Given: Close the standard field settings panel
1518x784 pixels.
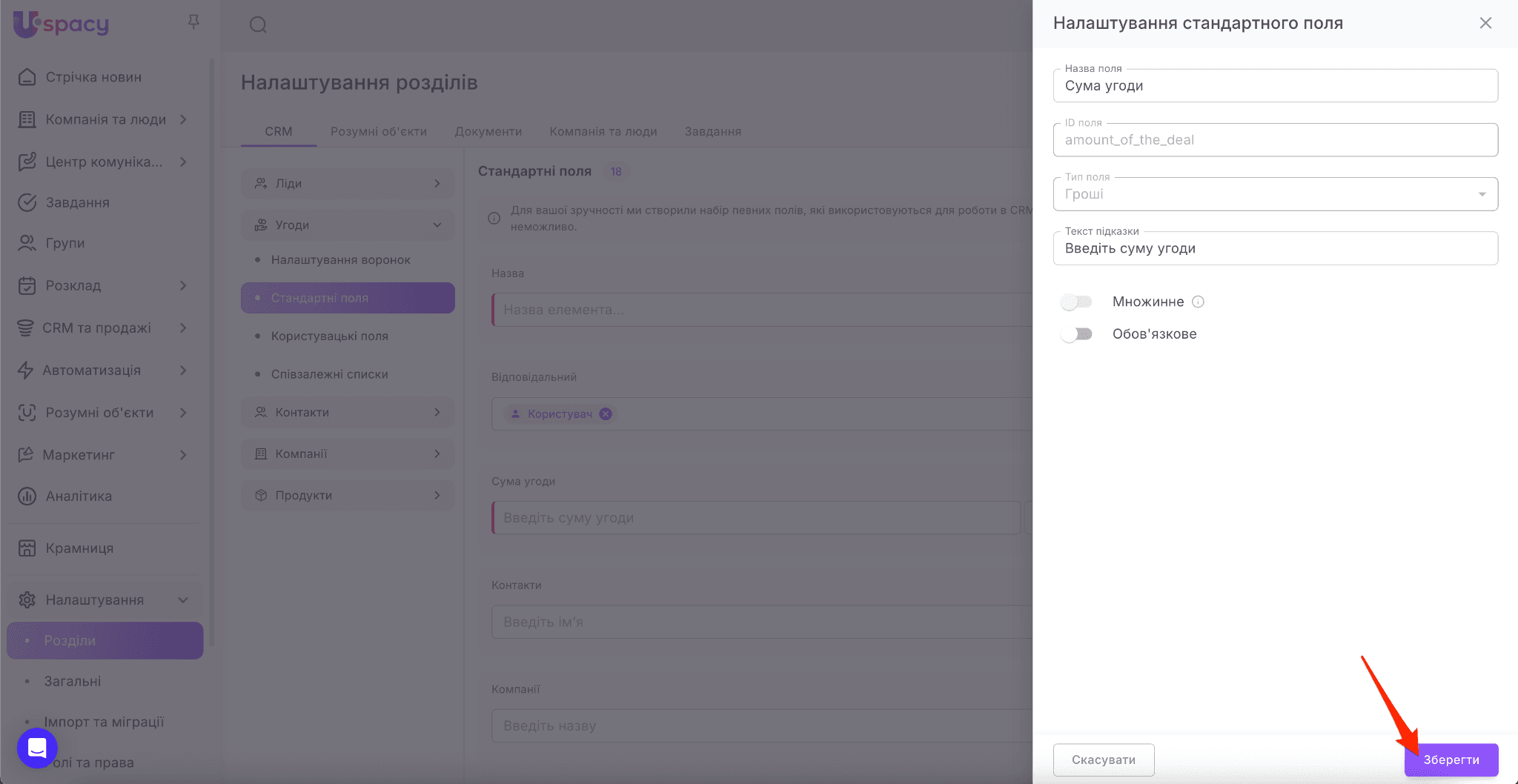Looking at the screenshot, I should click(1485, 23).
